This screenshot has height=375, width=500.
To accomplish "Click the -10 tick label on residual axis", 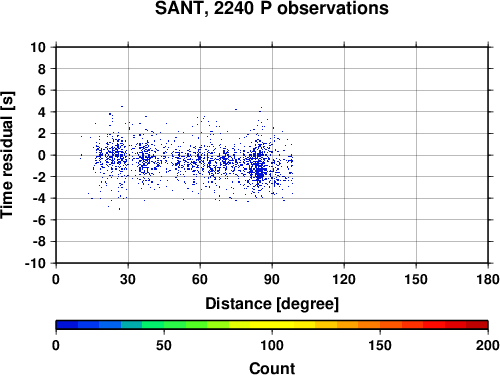I will 35,263.
